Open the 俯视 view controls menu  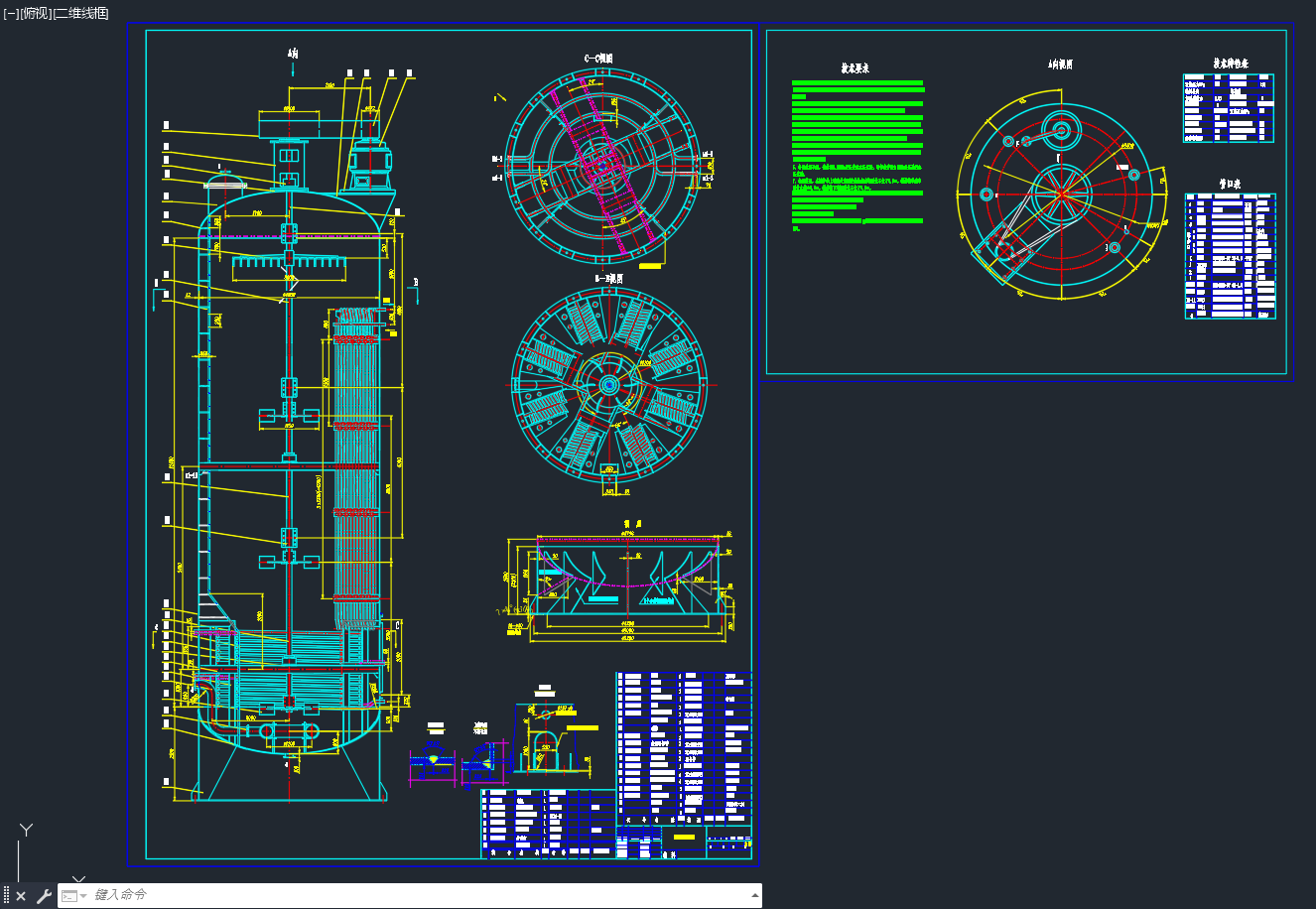(35, 13)
